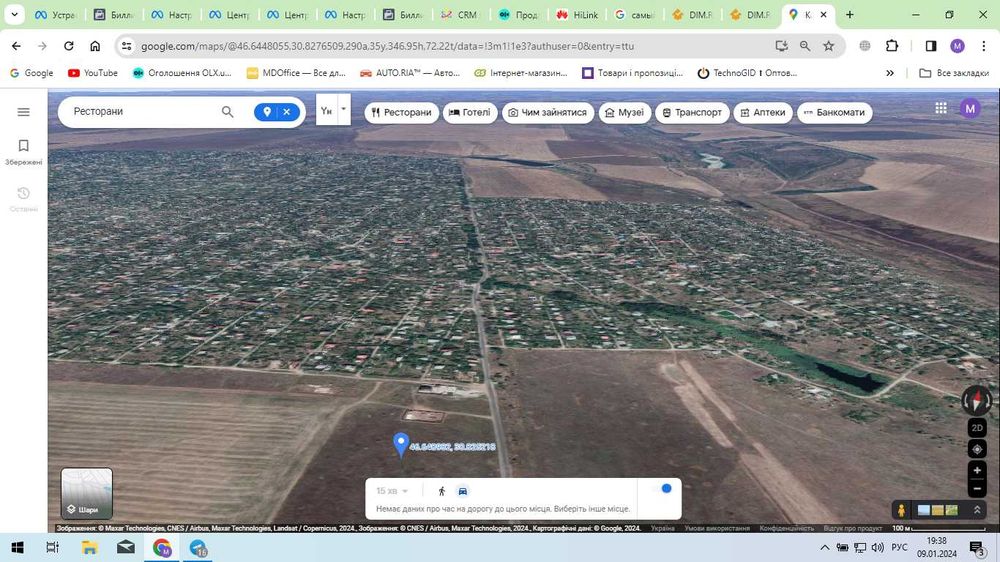Image resolution: width=1000 pixels, height=562 pixels.
Task: Select walking travel mode
Action: tap(441, 491)
